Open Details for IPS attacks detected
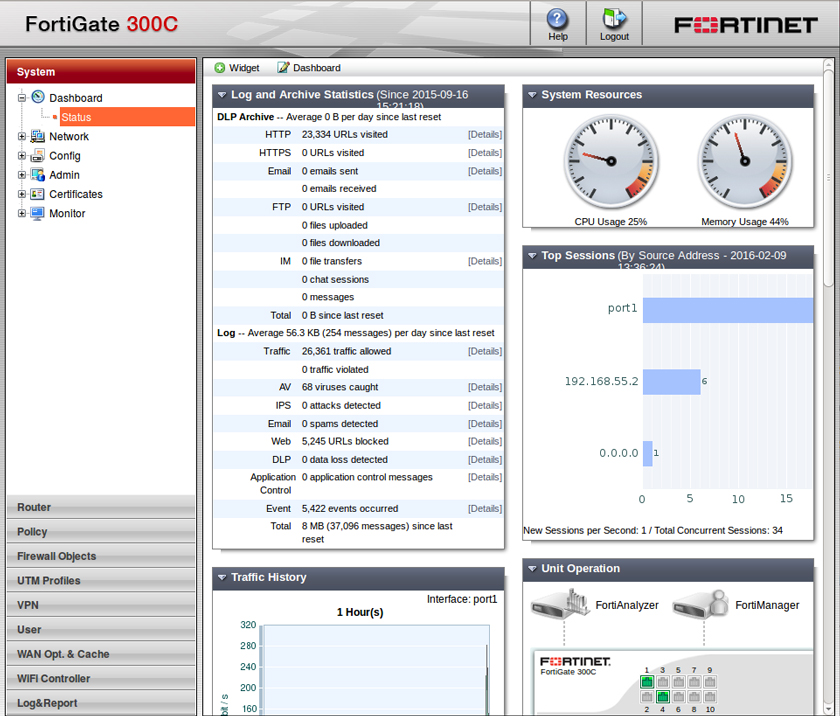This screenshot has height=716, width=840. click(485, 405)
